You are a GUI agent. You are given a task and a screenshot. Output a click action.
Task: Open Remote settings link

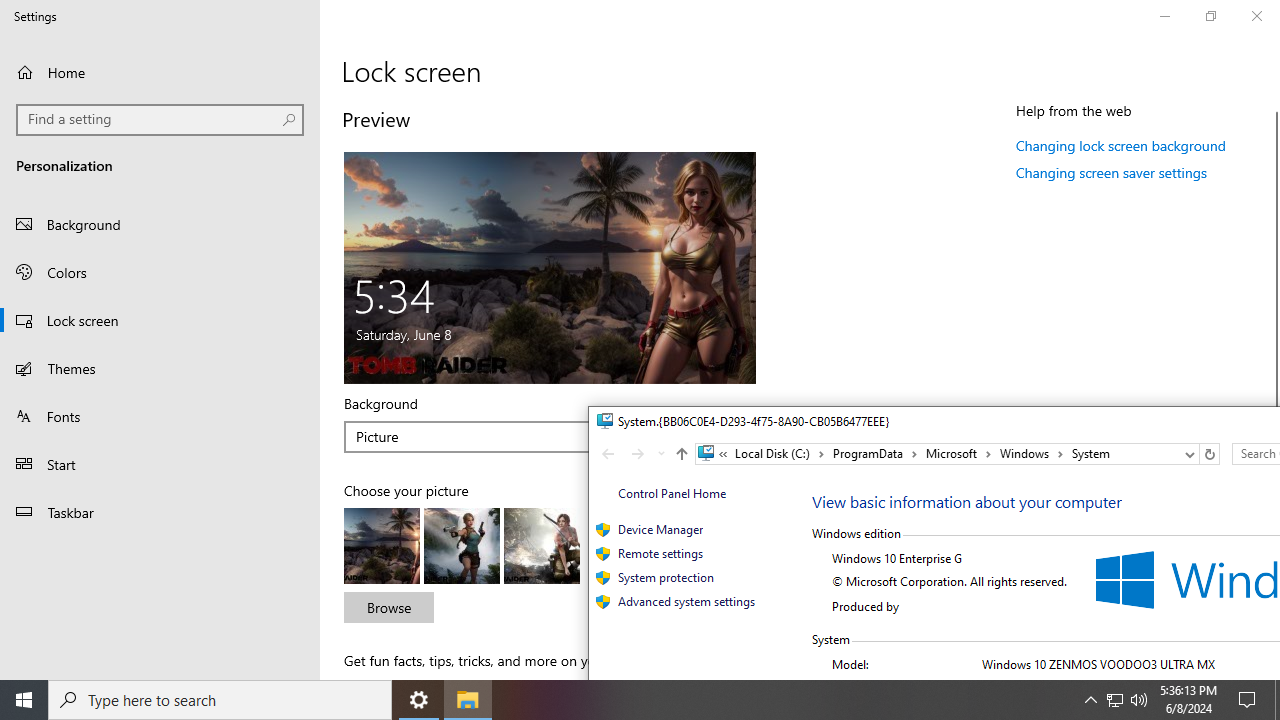click(660, 554)
